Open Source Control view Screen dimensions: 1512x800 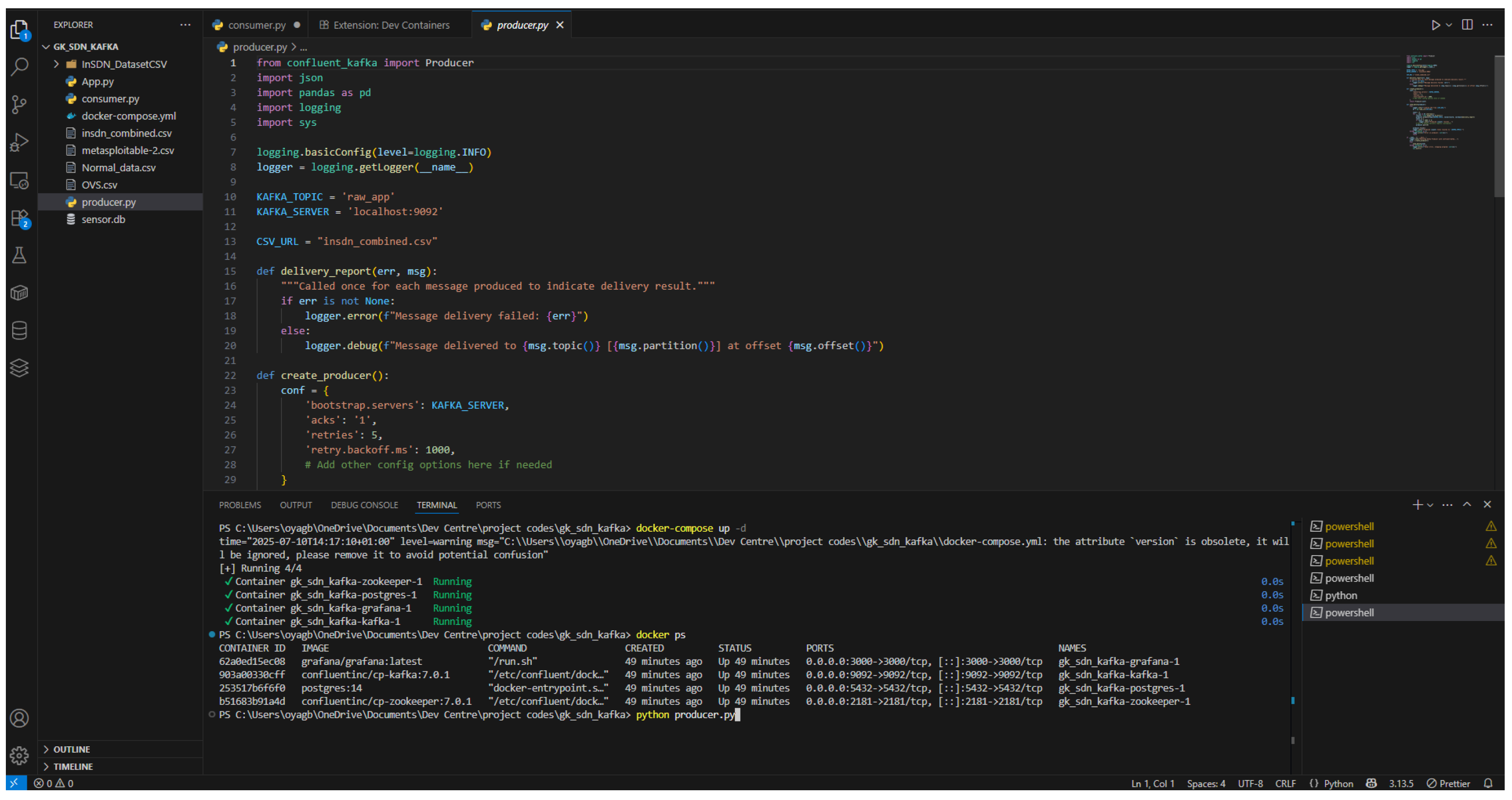[x=20, y=105]
